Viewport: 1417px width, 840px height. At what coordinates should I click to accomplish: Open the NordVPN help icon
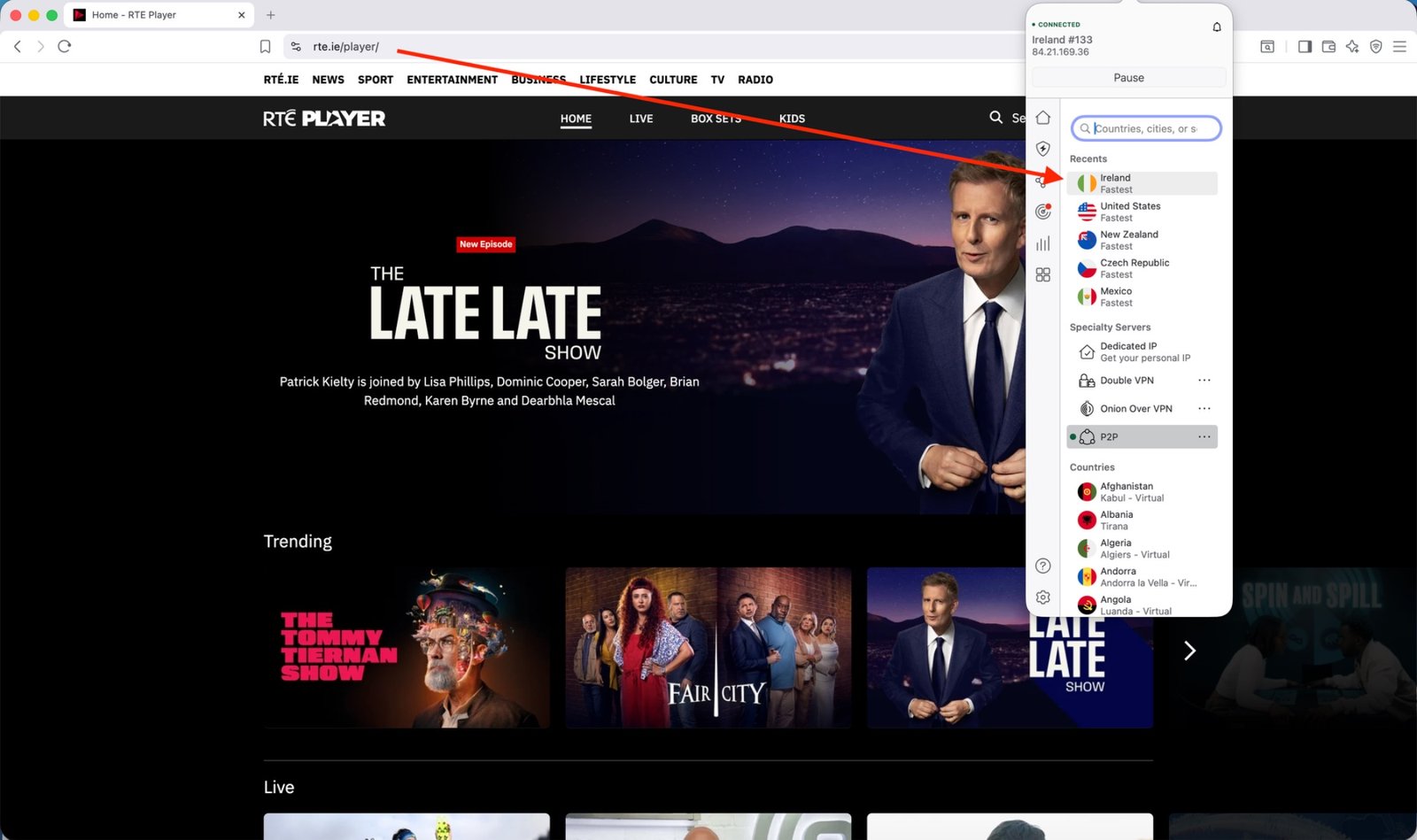pos(1042,566)
